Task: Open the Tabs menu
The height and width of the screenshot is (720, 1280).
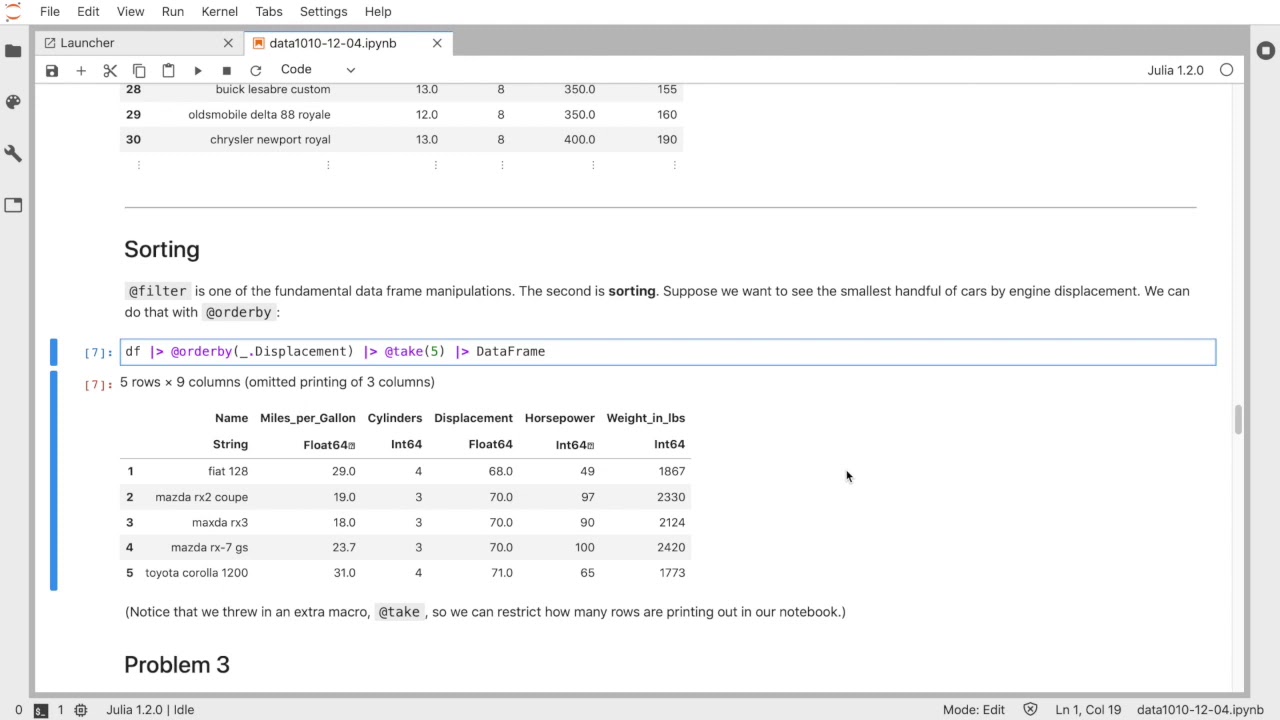Action: click(x=269, y=11)
